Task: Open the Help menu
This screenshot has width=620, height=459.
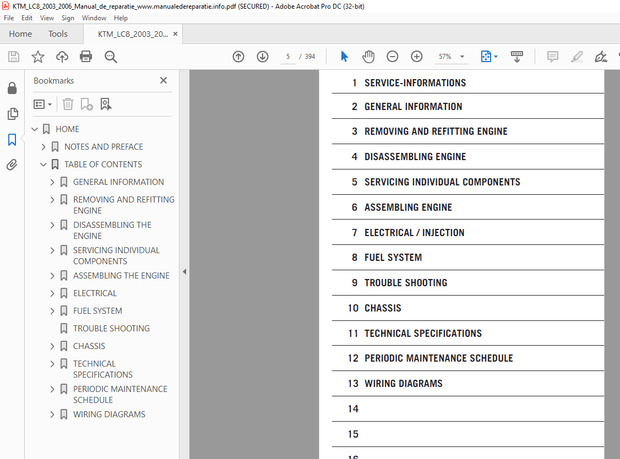Action: [121, 18]
